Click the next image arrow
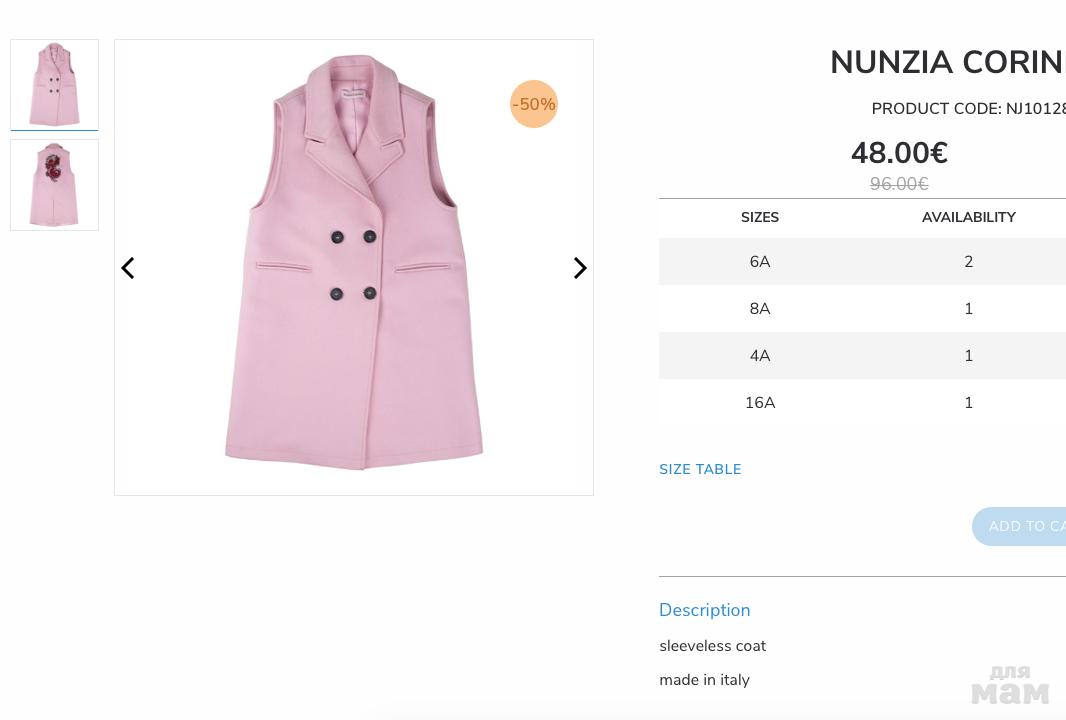This screenshot has height=720, width=1066. (x=580, y=268)
